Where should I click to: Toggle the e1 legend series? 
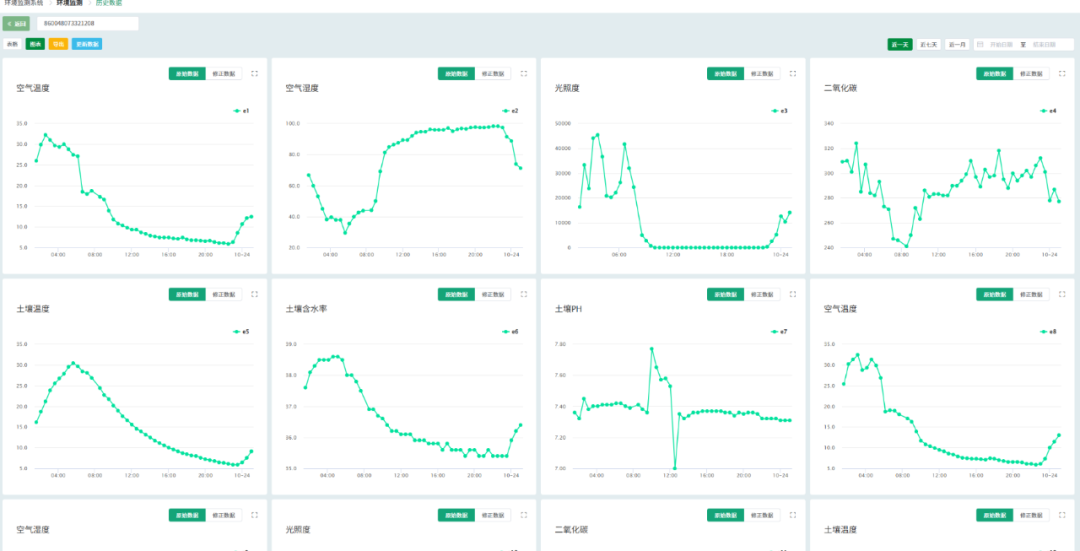coord(241,111)
